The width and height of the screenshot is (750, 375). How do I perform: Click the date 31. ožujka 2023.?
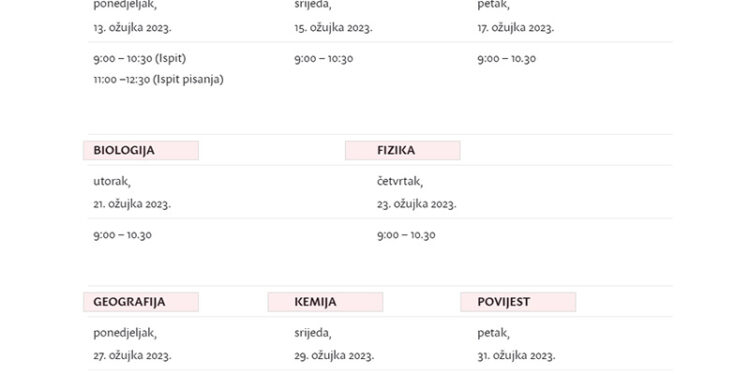(x=517, y=356)
